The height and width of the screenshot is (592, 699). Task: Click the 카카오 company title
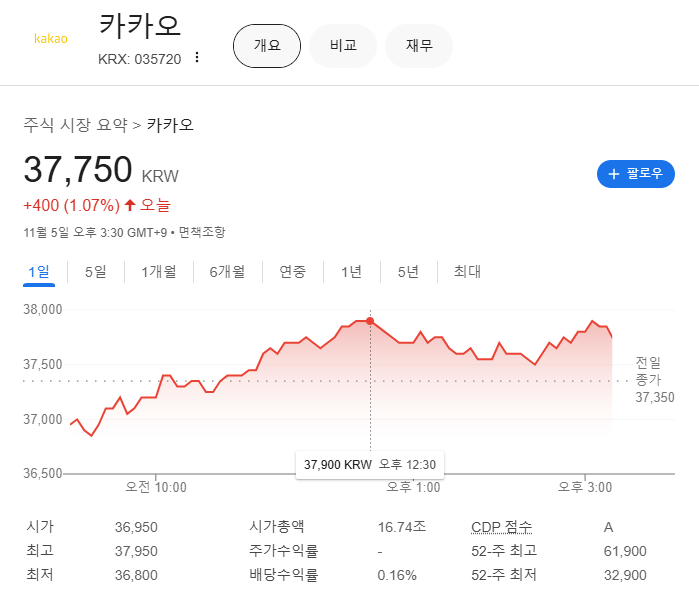pyautogui.click(x=140, y=25)
